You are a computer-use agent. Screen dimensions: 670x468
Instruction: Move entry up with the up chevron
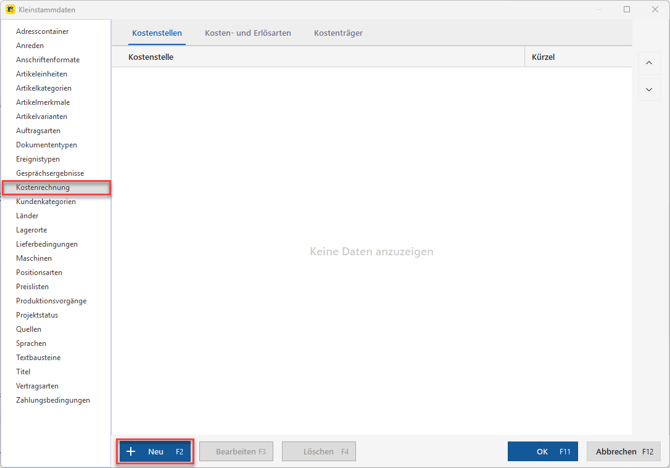pos(649,63)
